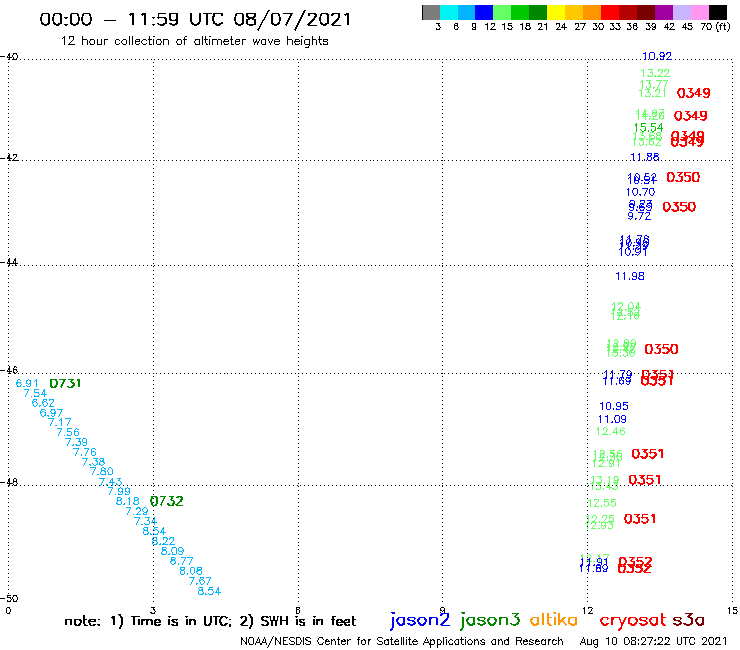Click the generation timestamp 'Aug 10 08:27:22 UTC 2021'
The height and width of the screenshot is (650, 740).
pos(654,641)
